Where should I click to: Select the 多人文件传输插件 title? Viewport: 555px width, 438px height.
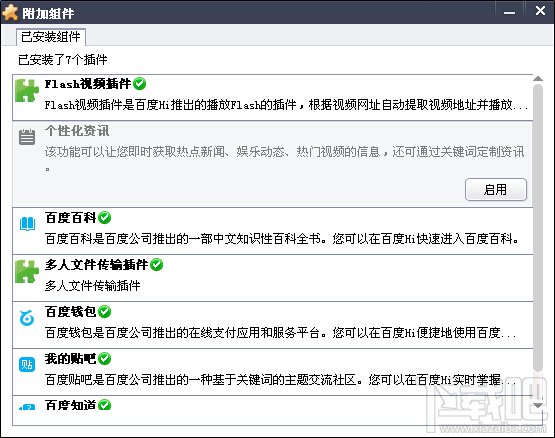point(96,265)
